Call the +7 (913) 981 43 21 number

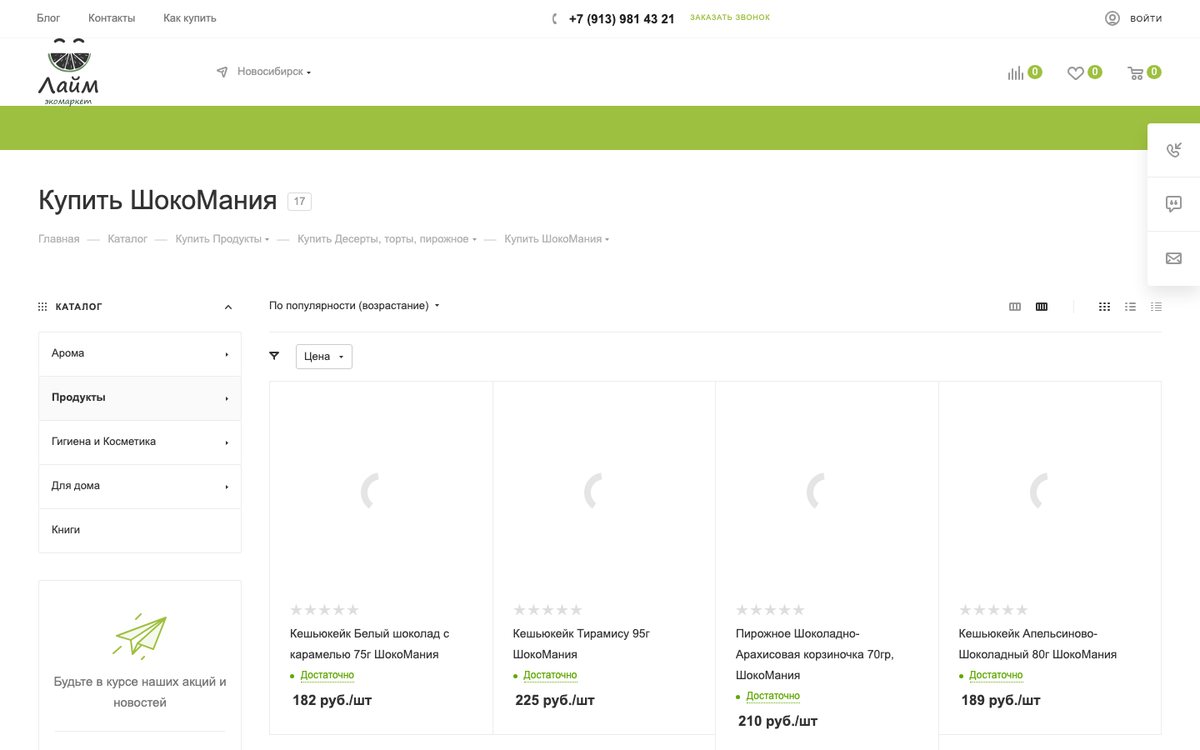(x=622, y=19)
